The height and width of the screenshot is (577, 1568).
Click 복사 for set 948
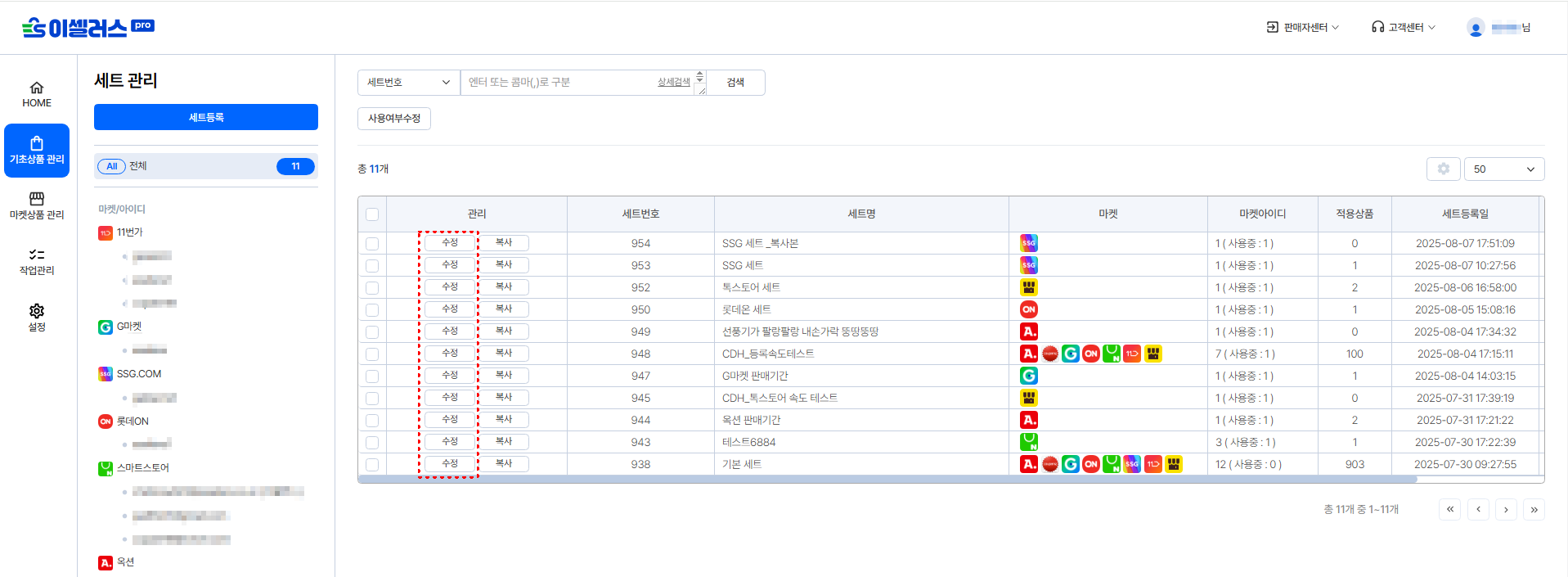tap(504, 354)
